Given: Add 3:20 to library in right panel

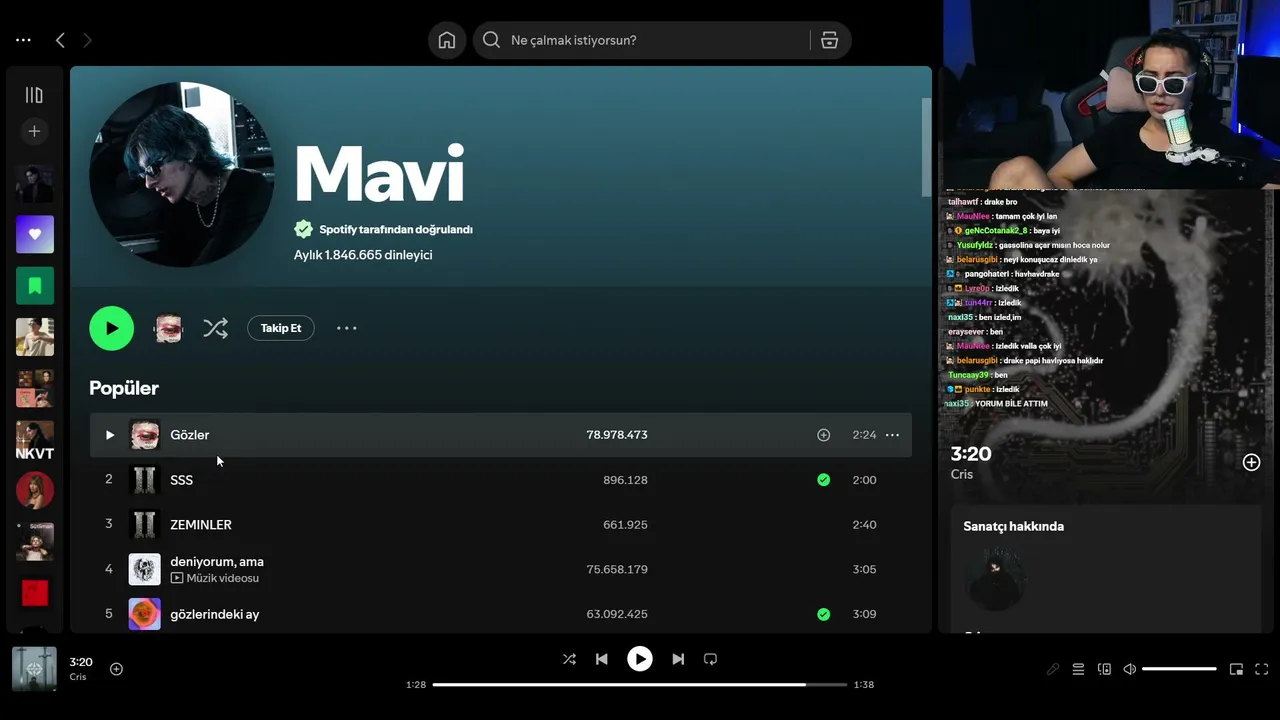Looking at the screenshot, I should [x=1251, y=462].
